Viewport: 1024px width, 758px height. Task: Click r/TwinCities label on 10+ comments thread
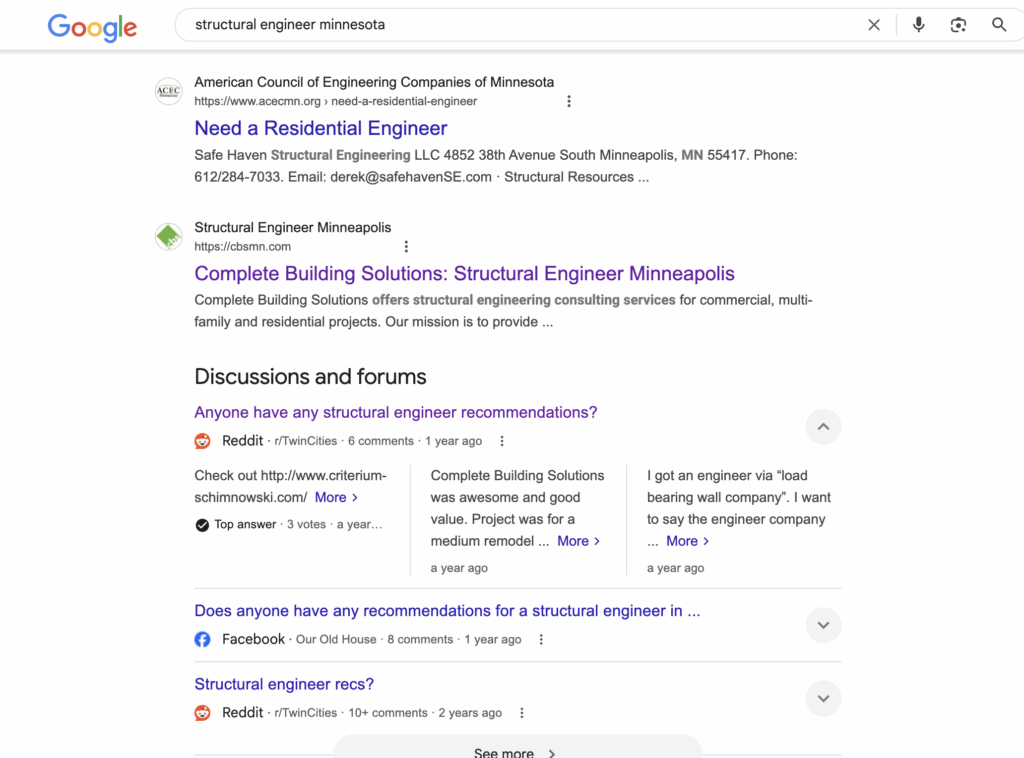click(306, 713)
